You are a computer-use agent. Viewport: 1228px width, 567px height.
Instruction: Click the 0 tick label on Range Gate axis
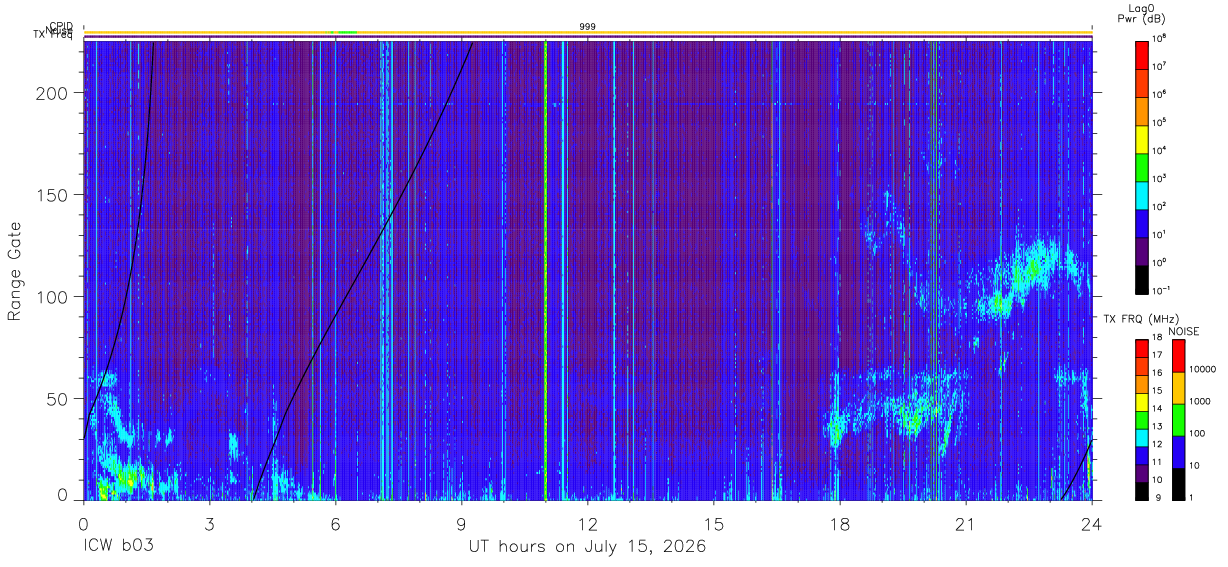(63, 496)
